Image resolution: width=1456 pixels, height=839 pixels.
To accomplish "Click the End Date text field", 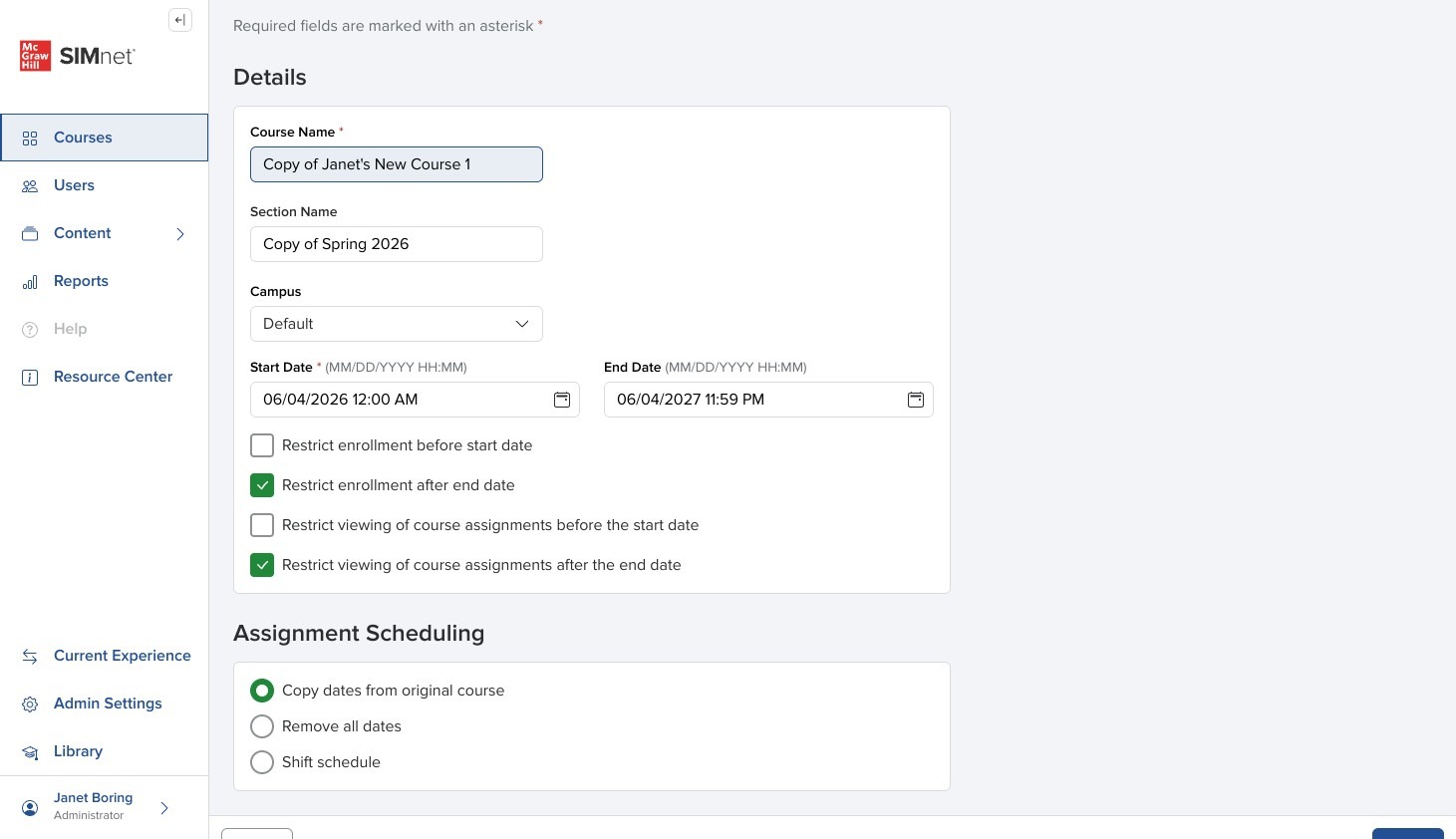I will pyautogui.click(x=768, y=400).
